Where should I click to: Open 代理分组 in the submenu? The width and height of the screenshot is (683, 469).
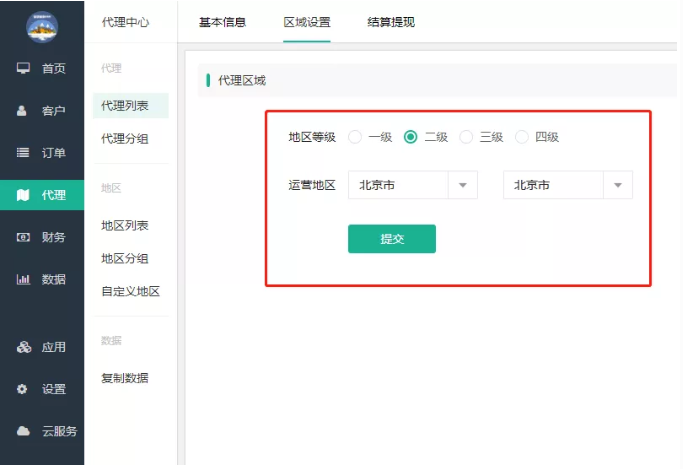[x=125, y=138]
